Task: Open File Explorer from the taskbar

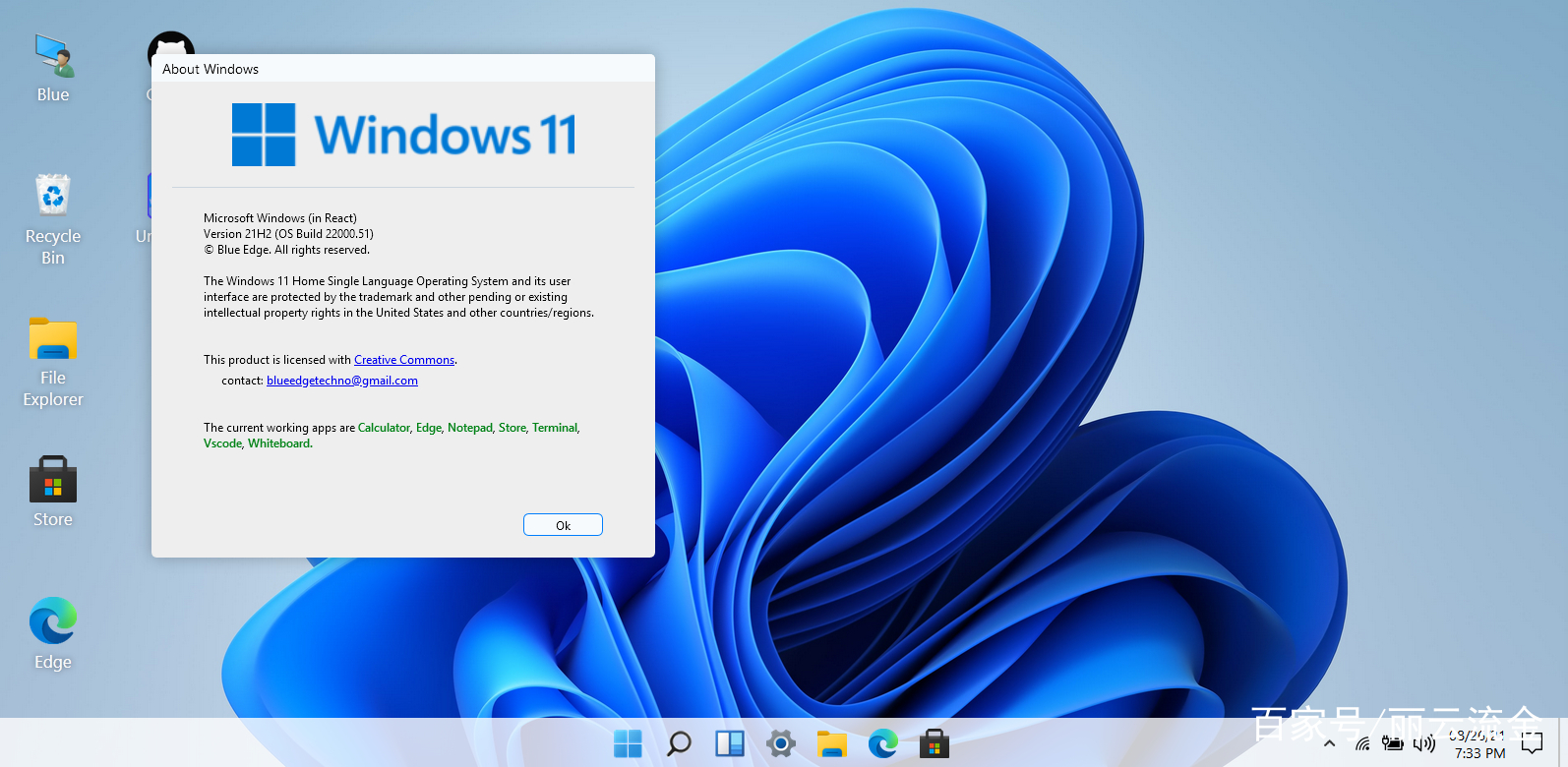Action: tap(832, 744)
